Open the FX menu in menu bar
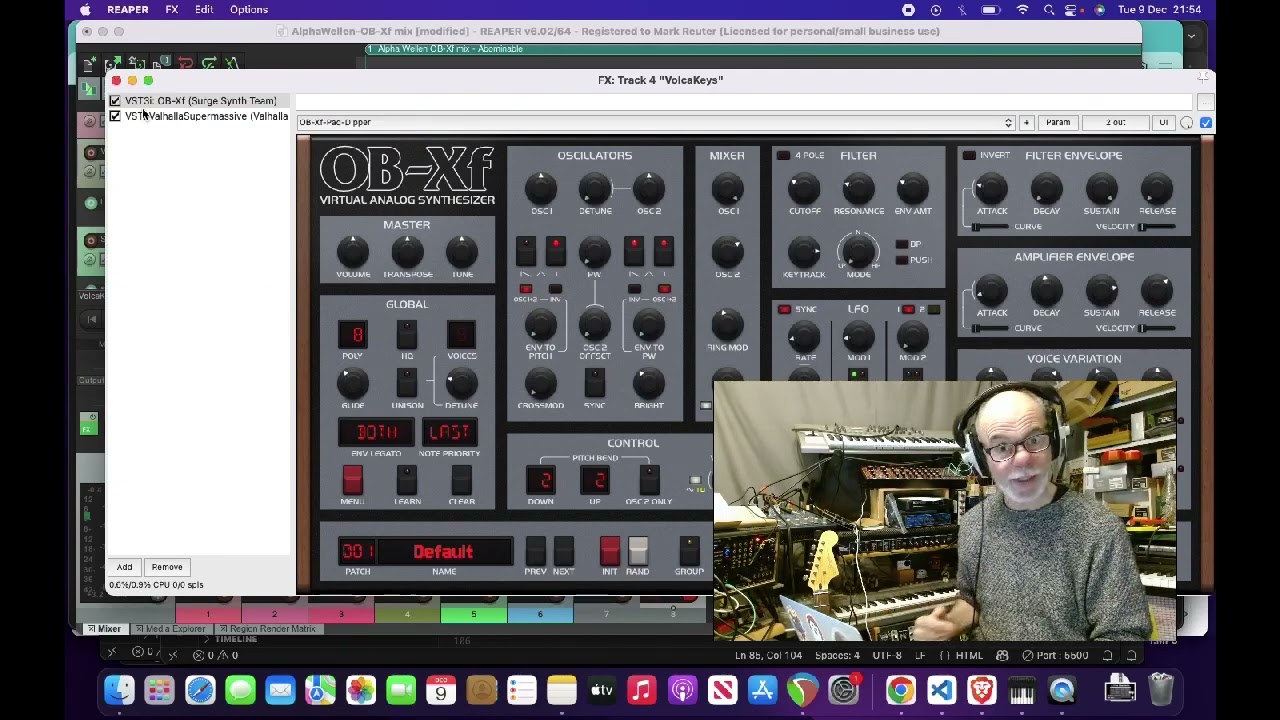The image size is (1280, 720). coord(172,10)
